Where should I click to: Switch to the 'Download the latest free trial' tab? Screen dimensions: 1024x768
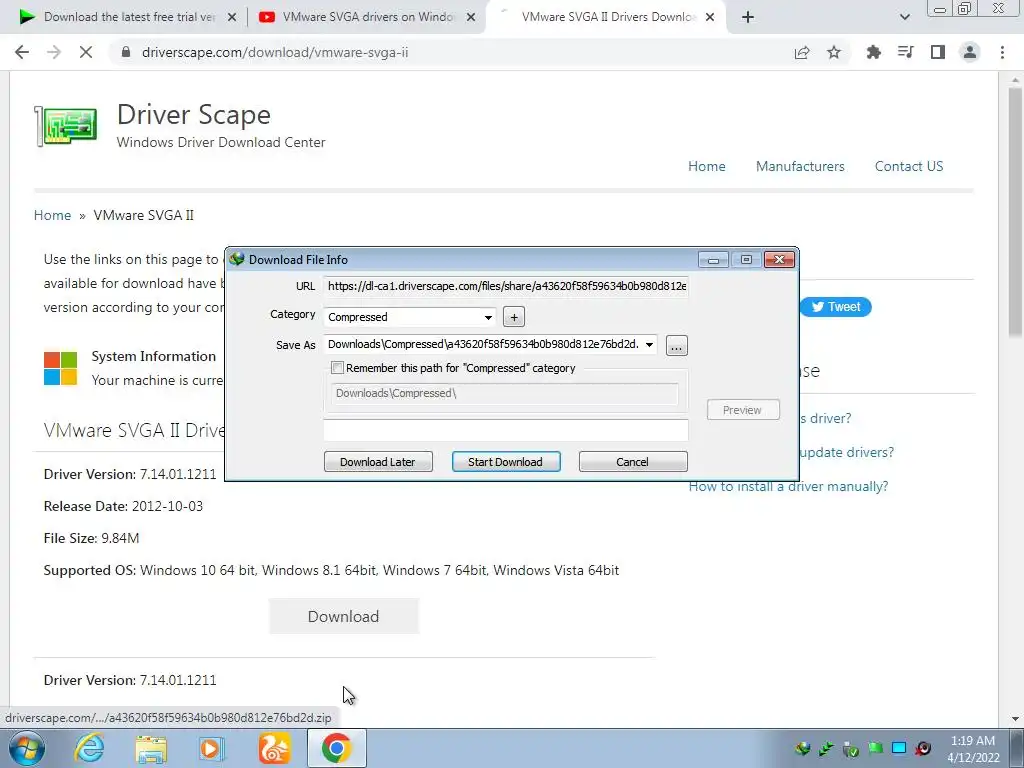tap(128, 18)
